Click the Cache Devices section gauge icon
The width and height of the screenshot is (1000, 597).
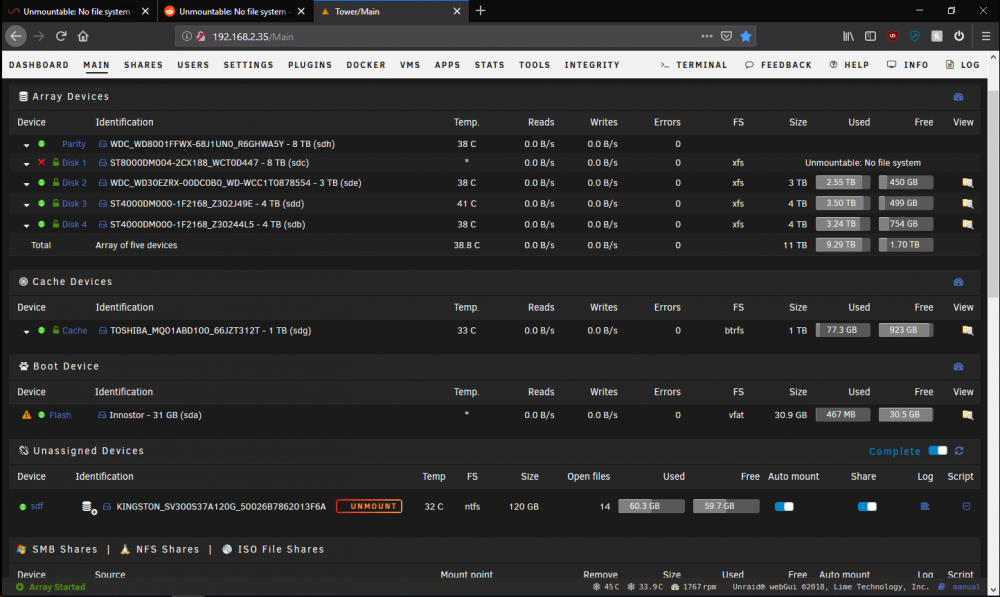point(958,282)
